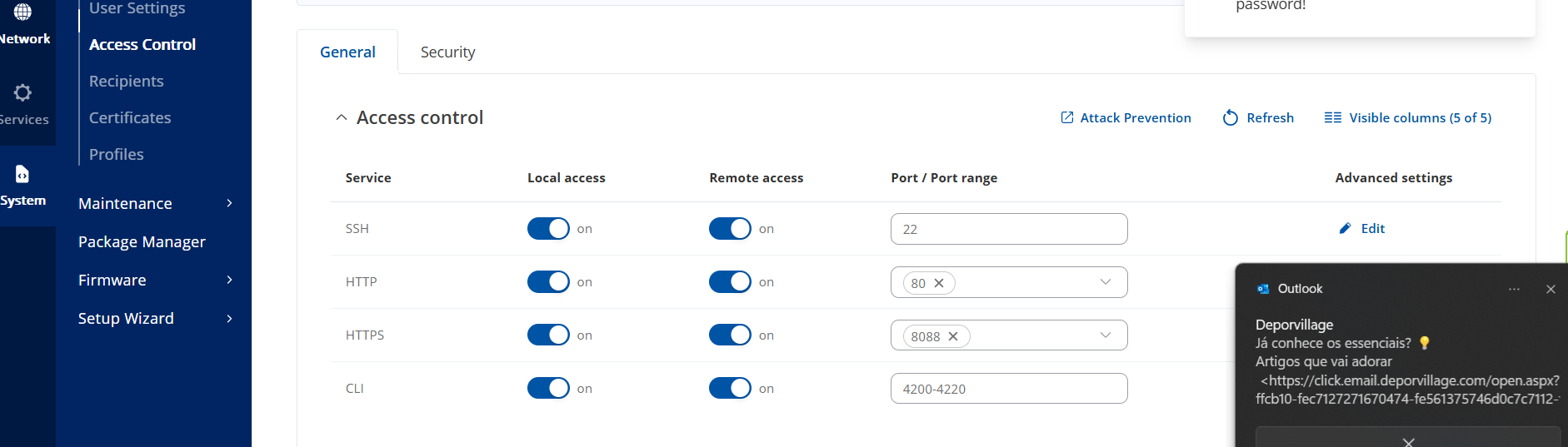Viewport: 1568px width, 447px height.
Task: Click the SSH port input field
Action: 1009,229
